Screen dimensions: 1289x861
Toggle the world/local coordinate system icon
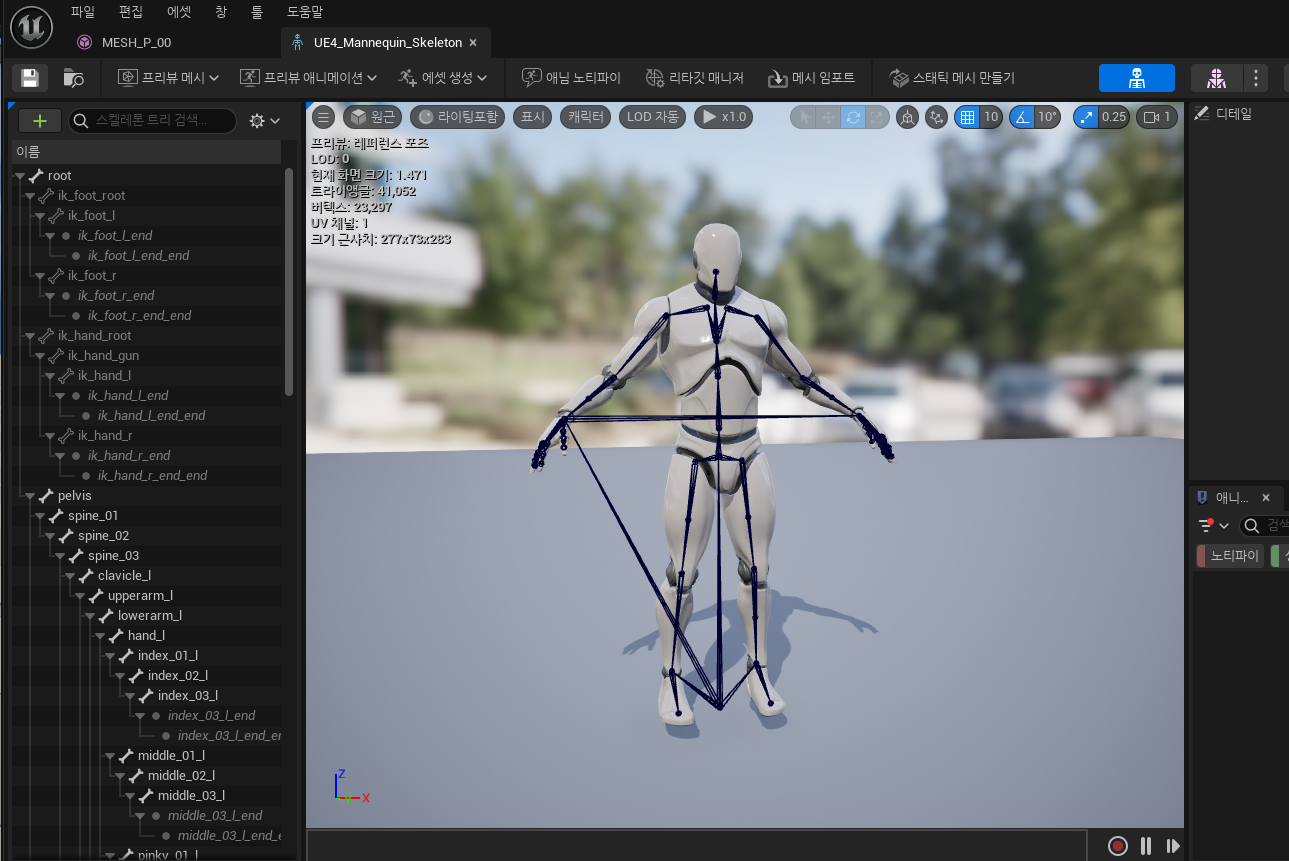[x=907, y=117]
